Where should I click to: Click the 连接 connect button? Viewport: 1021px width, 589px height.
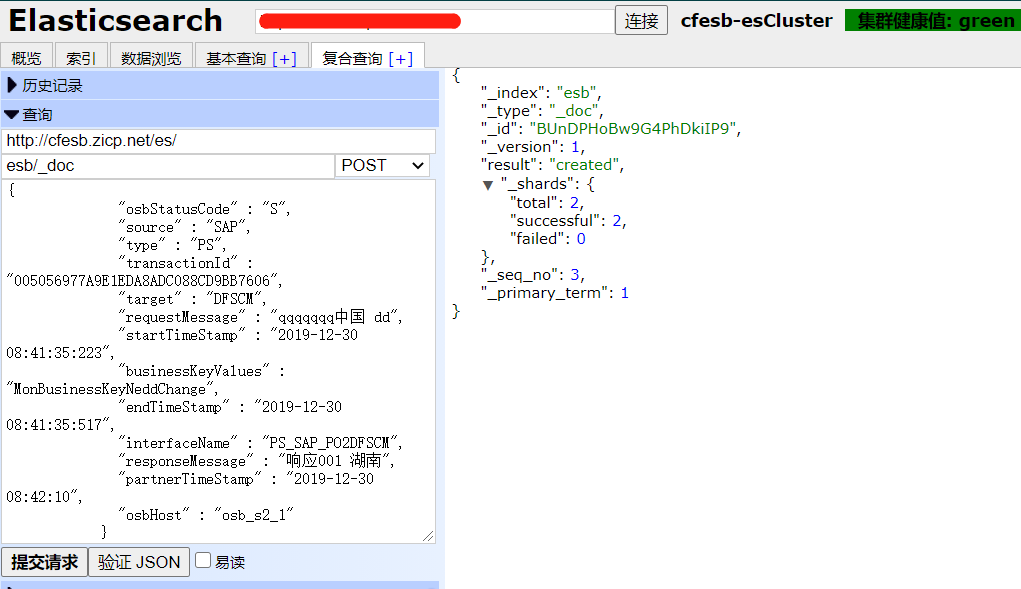641,20
